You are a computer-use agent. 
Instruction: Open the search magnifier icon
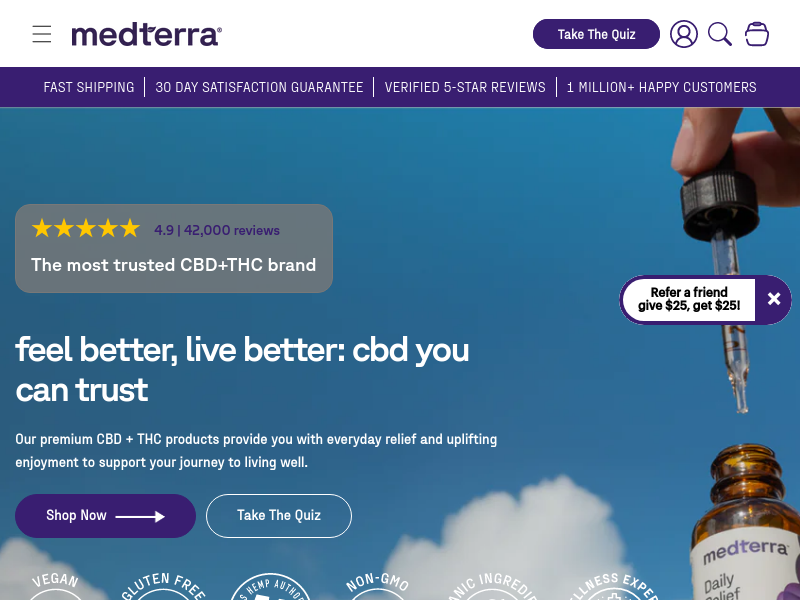(720, 34)
